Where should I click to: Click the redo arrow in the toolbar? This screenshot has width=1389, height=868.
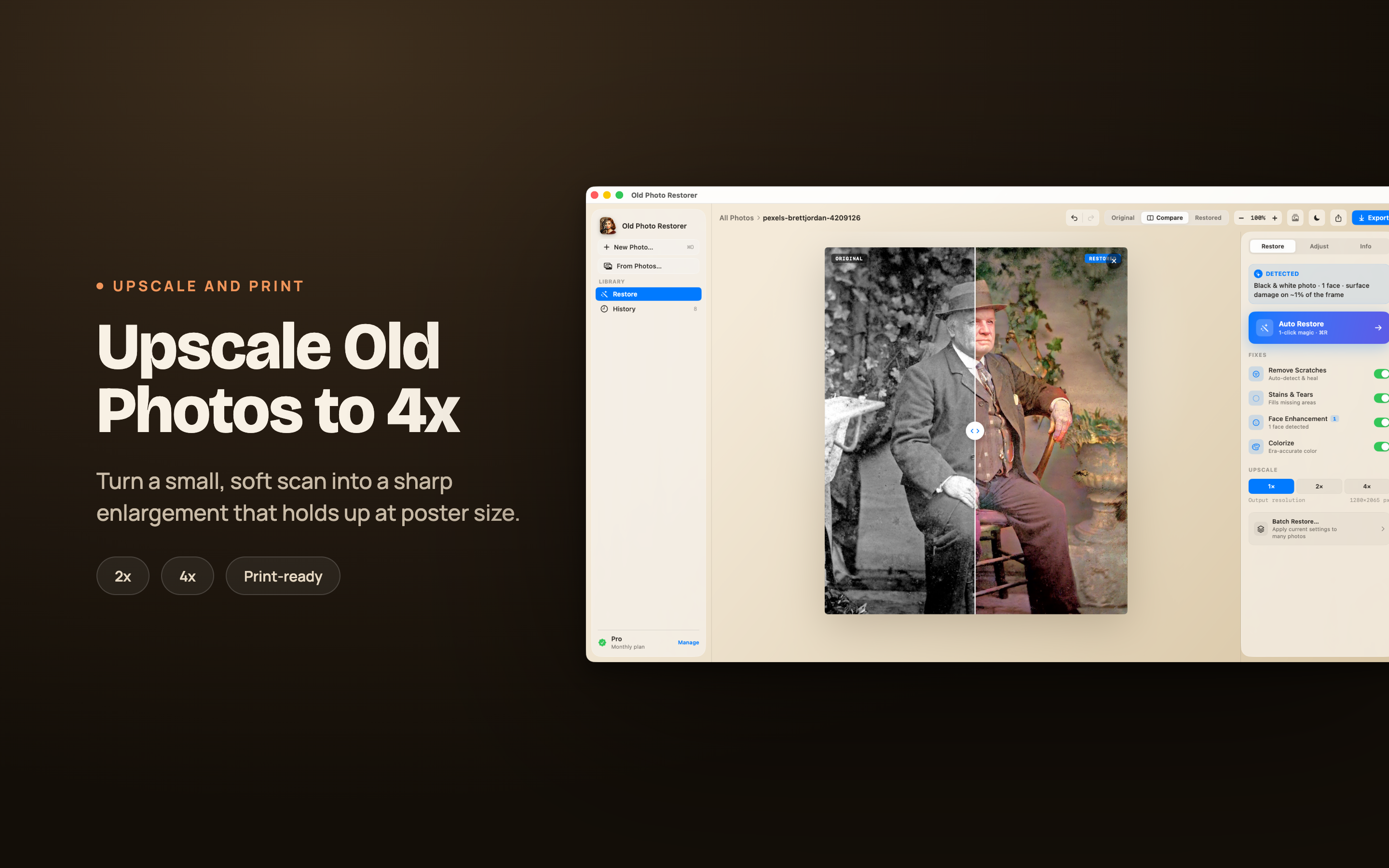[x=1090, y=218]
